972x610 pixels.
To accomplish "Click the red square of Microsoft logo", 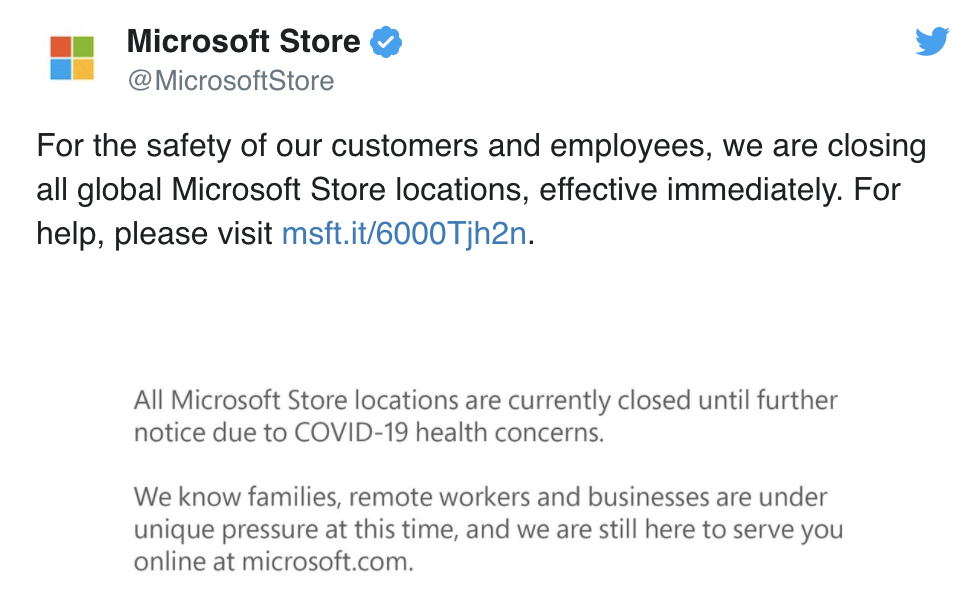I will pos(61,46).
